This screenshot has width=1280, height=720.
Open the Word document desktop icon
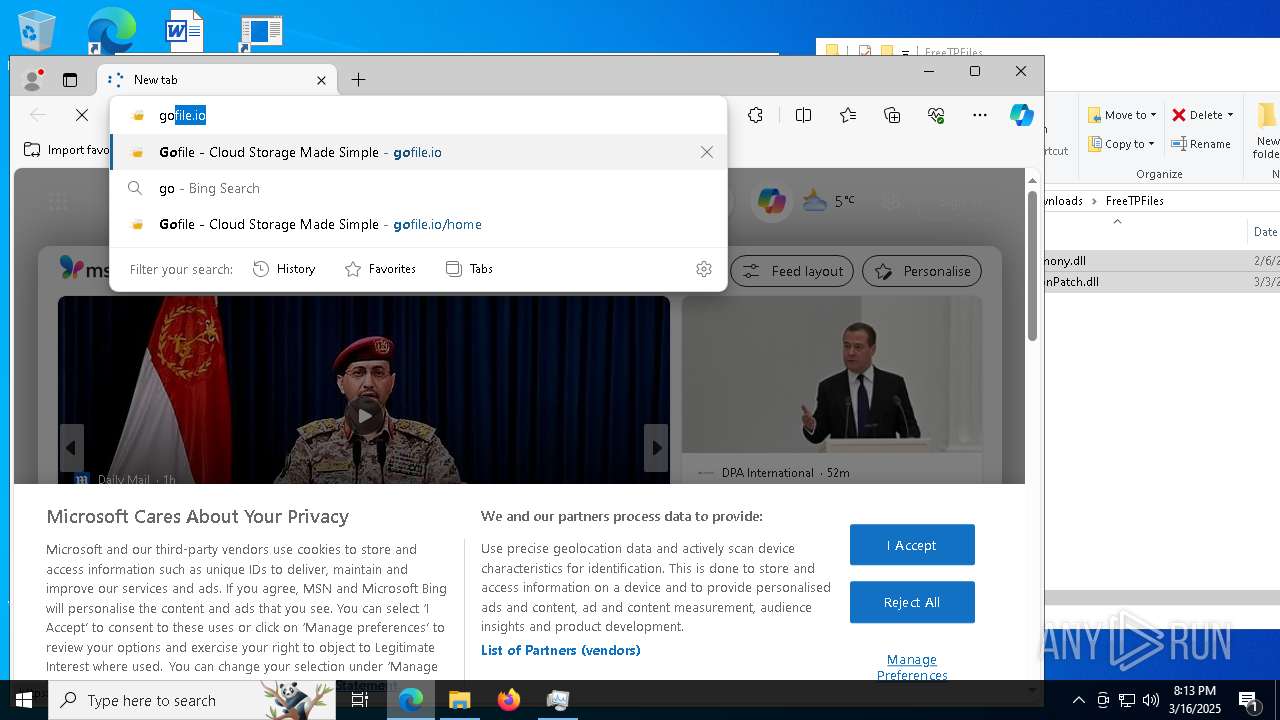point(185,30)
